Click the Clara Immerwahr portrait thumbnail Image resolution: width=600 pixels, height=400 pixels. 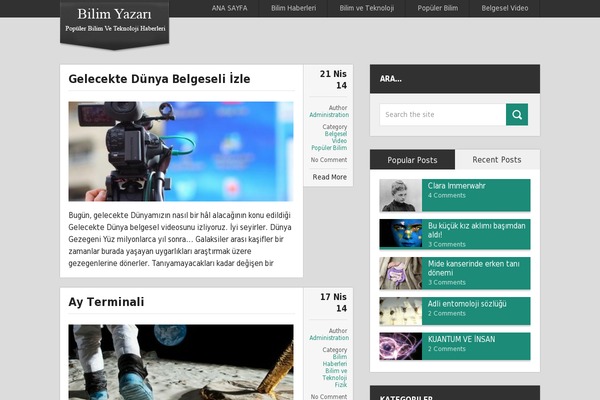[401, 195]
